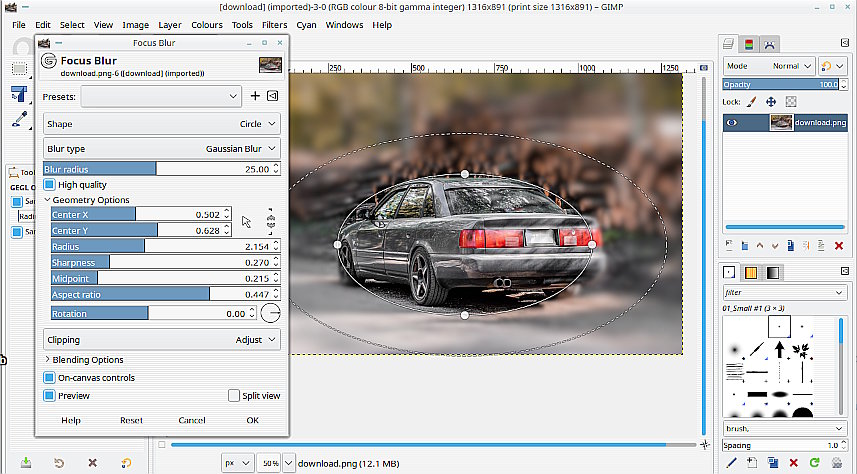
Task: Click the edit brush pencil icon
Action: point(731,462)
